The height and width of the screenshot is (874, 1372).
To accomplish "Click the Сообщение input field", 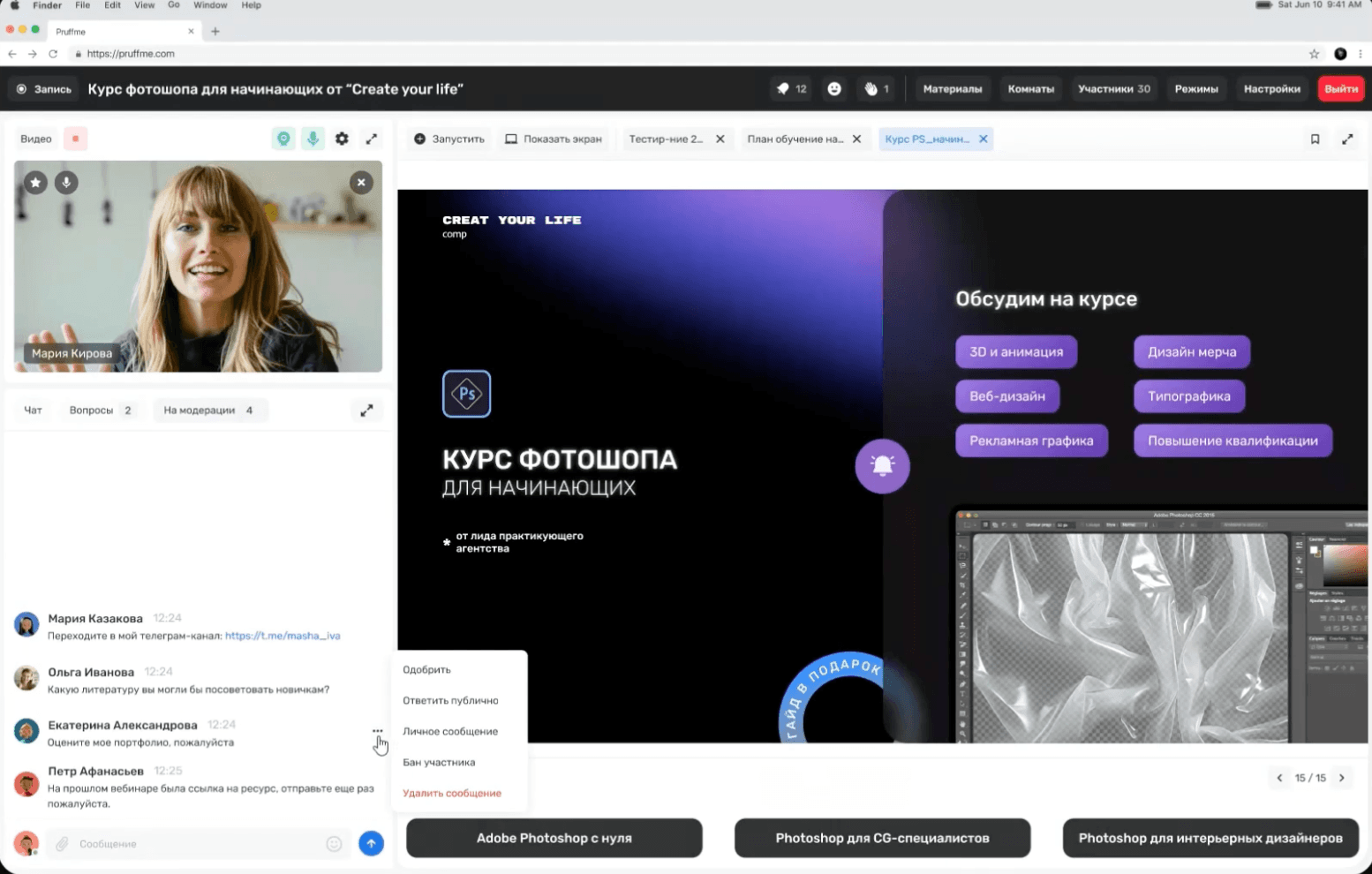I will [x=194, y=844].
